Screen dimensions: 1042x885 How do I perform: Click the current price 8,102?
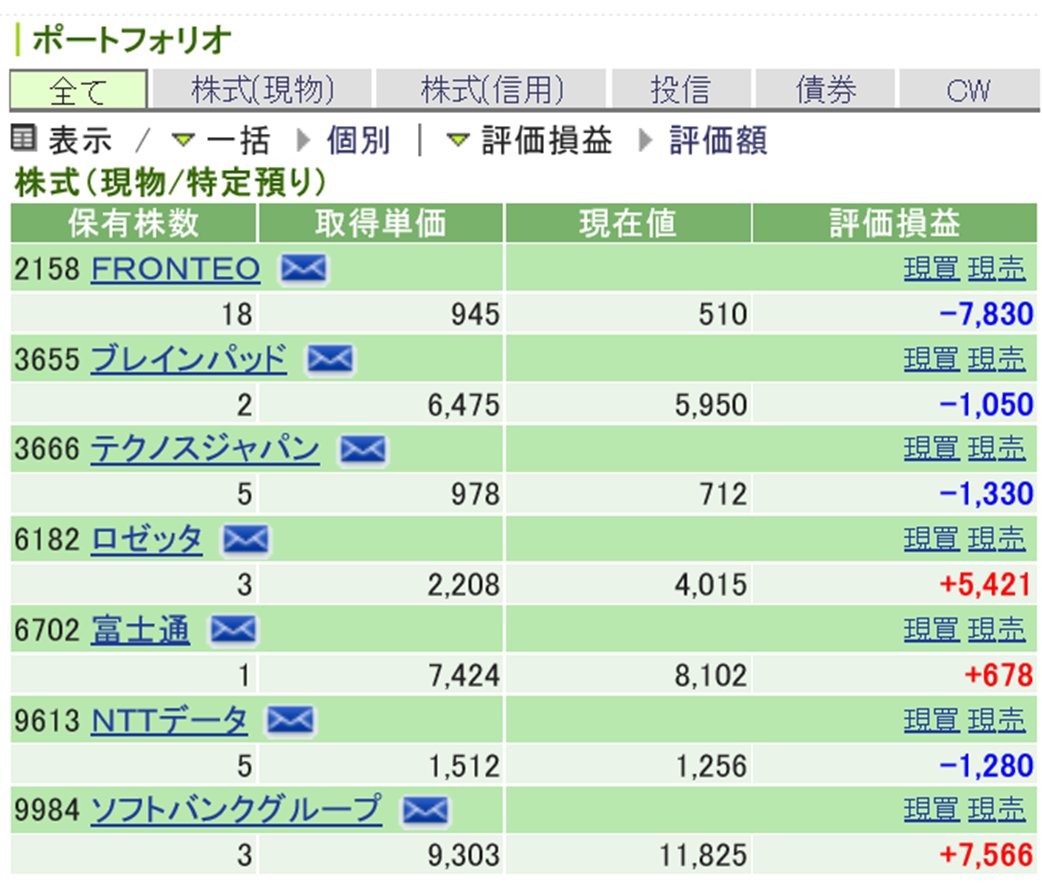tap(711, 675)
